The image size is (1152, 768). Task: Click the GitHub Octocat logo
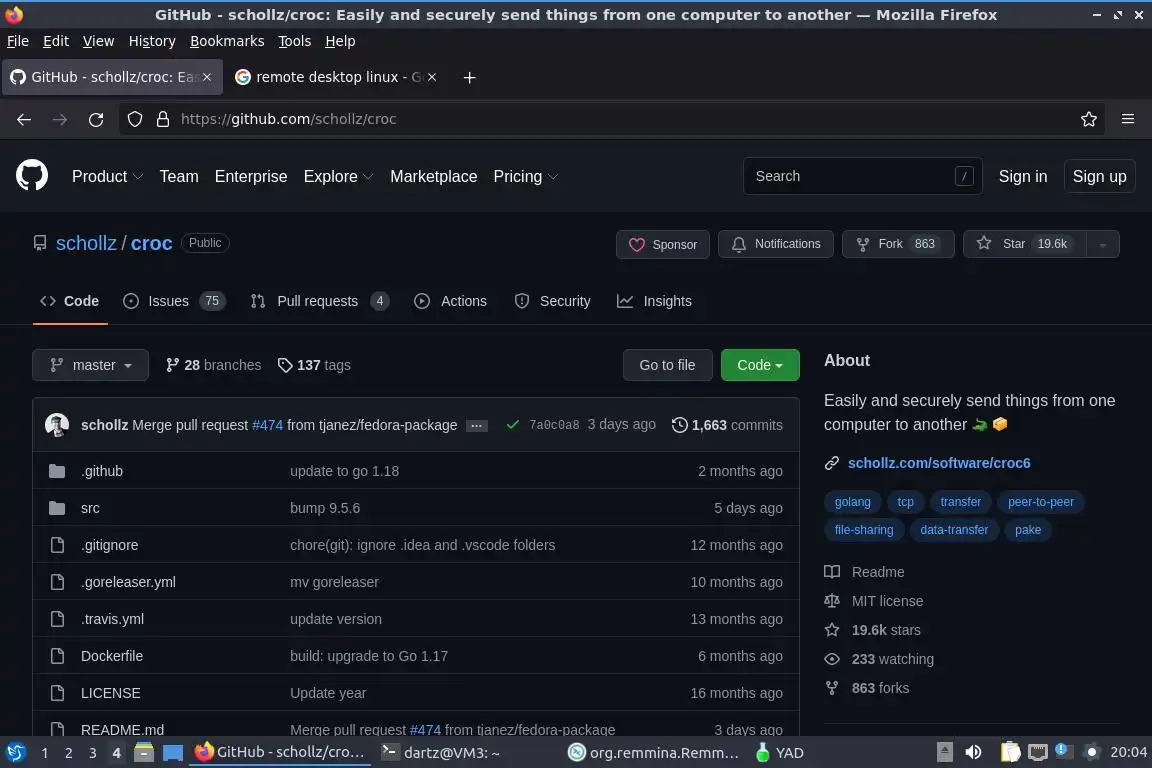[32, 176]
